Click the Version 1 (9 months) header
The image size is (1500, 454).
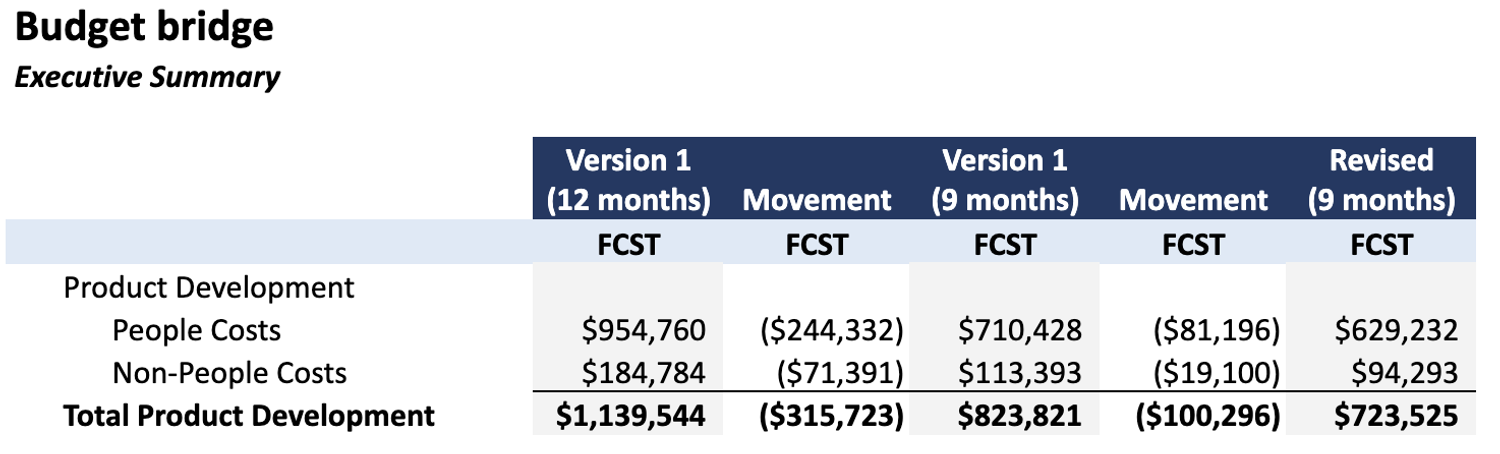pos(1004,180)
